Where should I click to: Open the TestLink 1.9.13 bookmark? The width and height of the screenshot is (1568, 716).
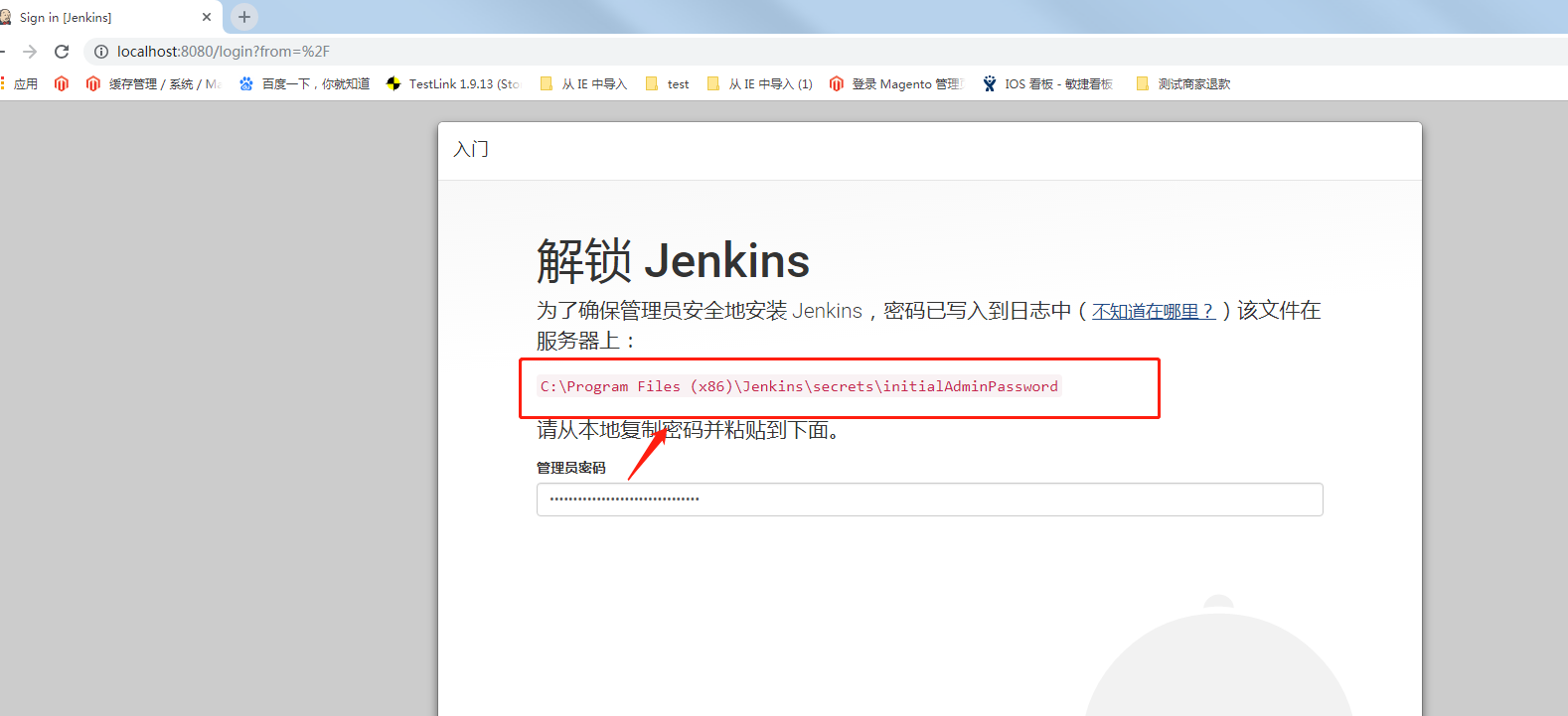click(453, 84)
